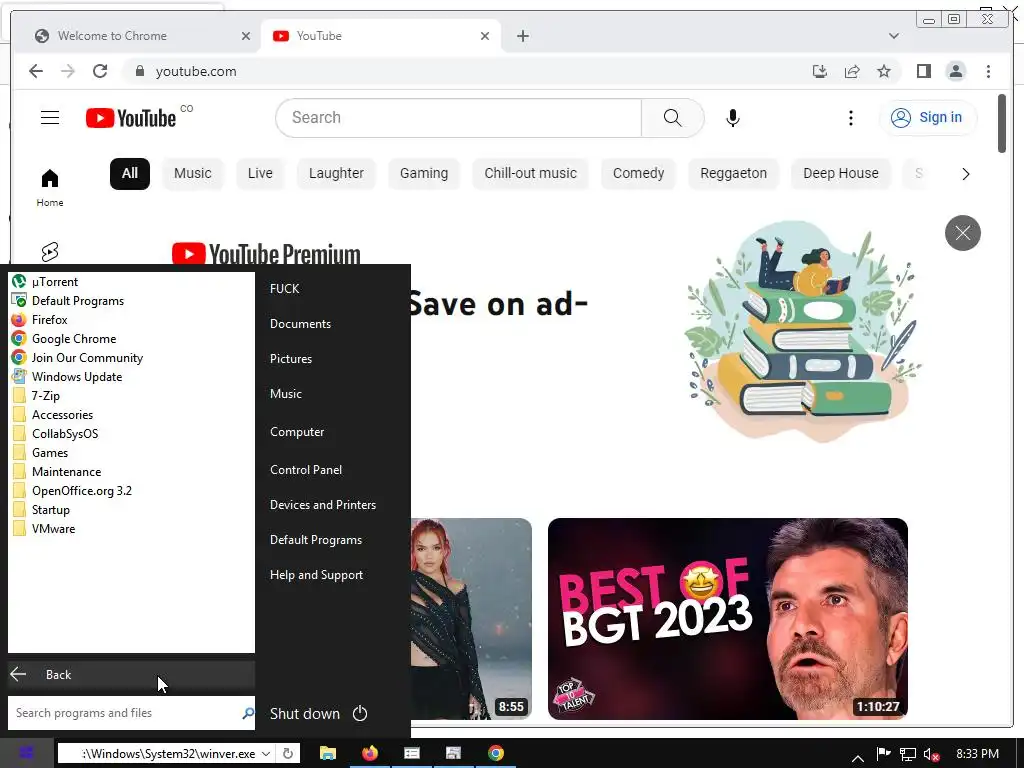Viewport: 1024px width, 768px height.
Task: Close the YouTube tab
Action: pyautogui.click(x=485, y=36)
